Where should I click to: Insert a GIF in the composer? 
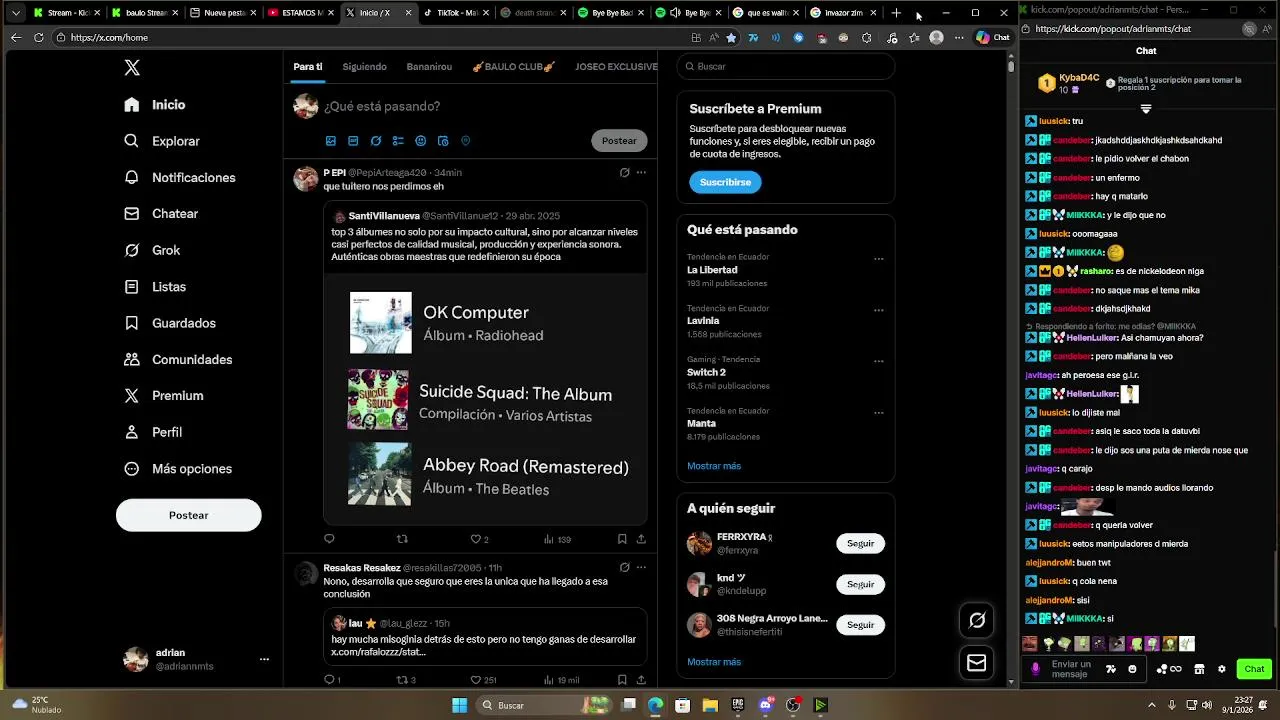353,141
